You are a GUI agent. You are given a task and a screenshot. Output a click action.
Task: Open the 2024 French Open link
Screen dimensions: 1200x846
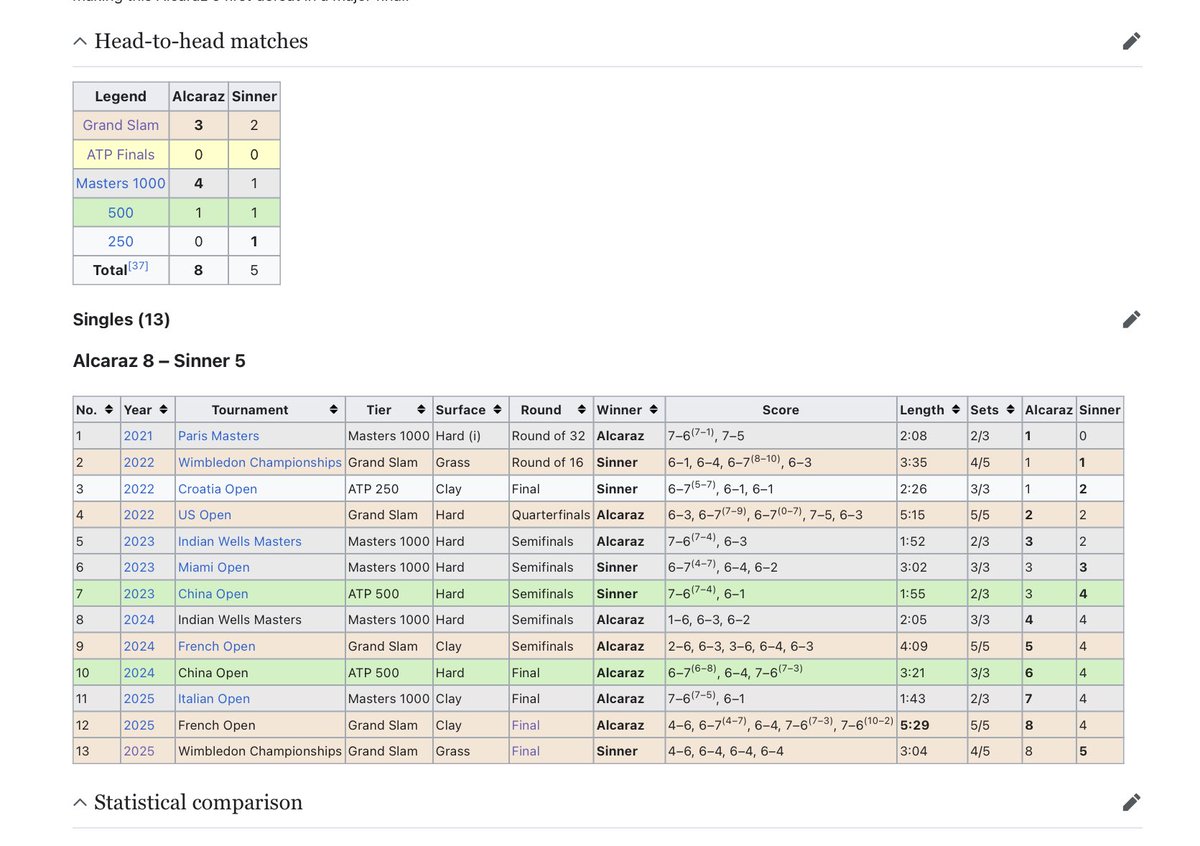click(217, 646)
